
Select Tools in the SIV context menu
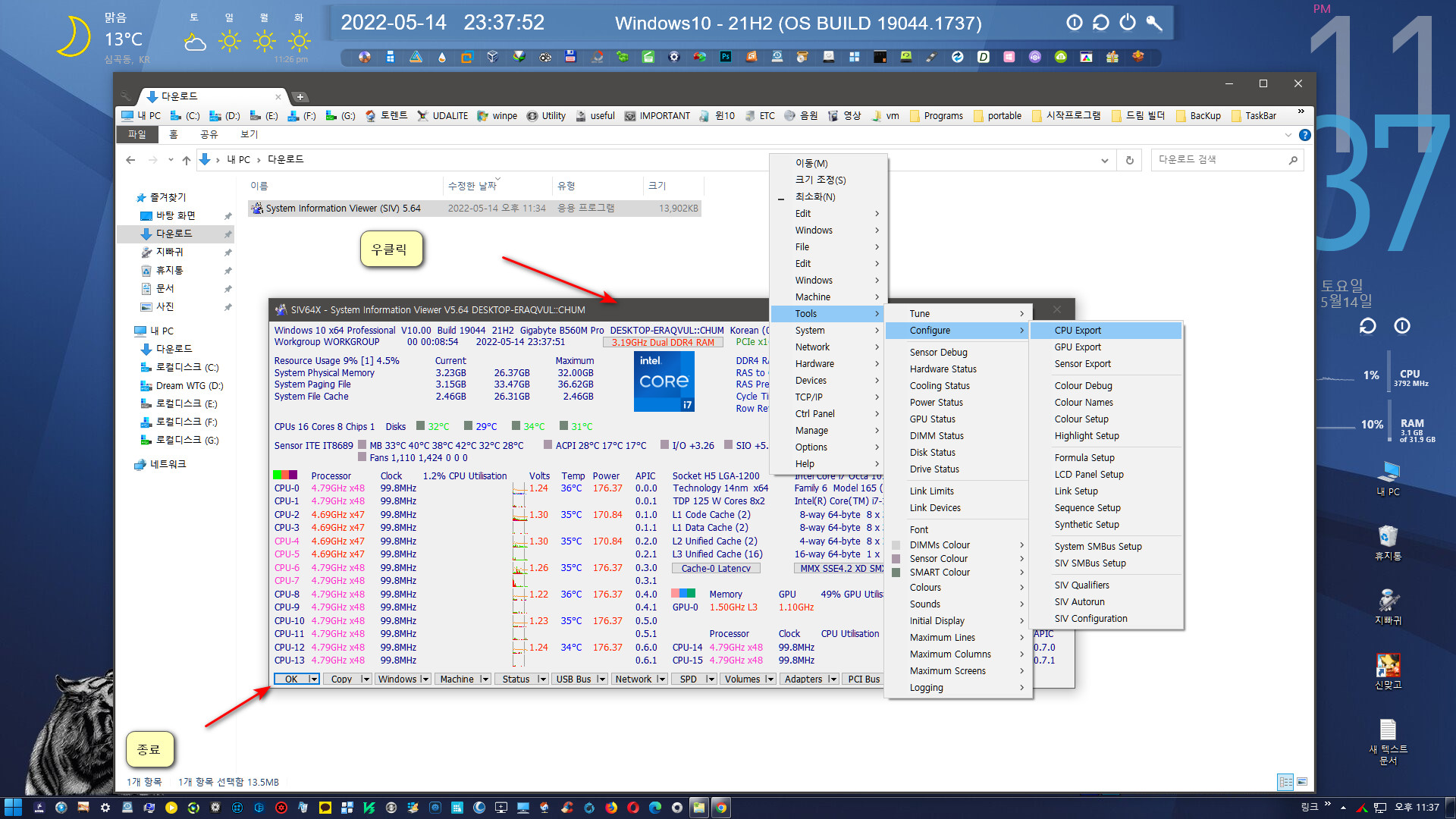(x=827, y=314)
